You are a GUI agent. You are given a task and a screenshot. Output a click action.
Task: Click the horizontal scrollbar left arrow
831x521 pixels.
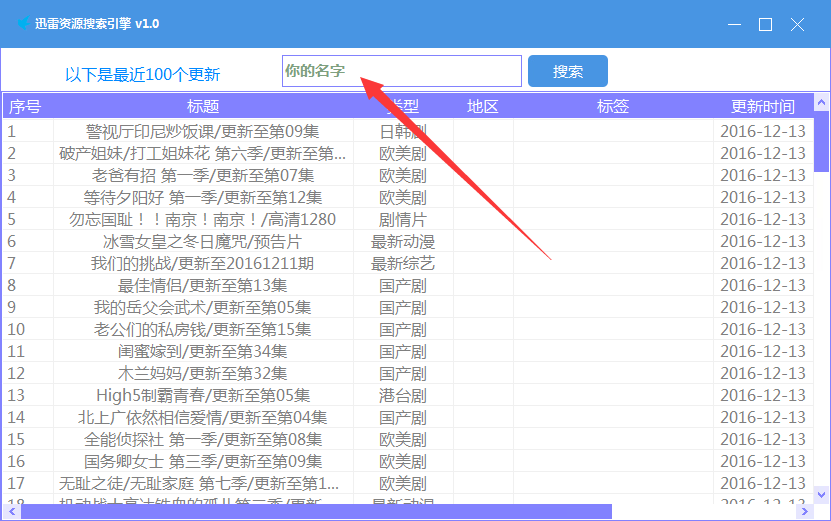(12, 511)
